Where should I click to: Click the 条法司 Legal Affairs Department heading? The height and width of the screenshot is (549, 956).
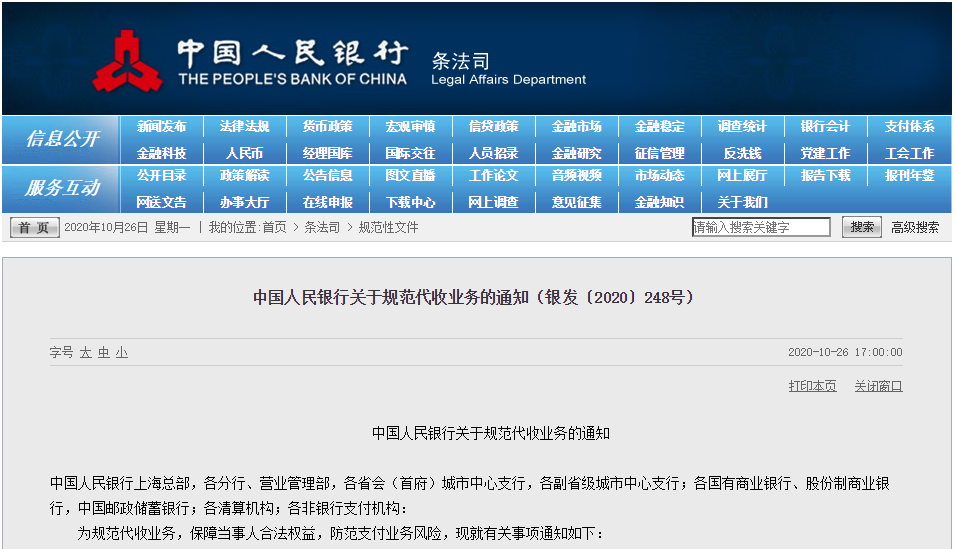coord(508,69)
